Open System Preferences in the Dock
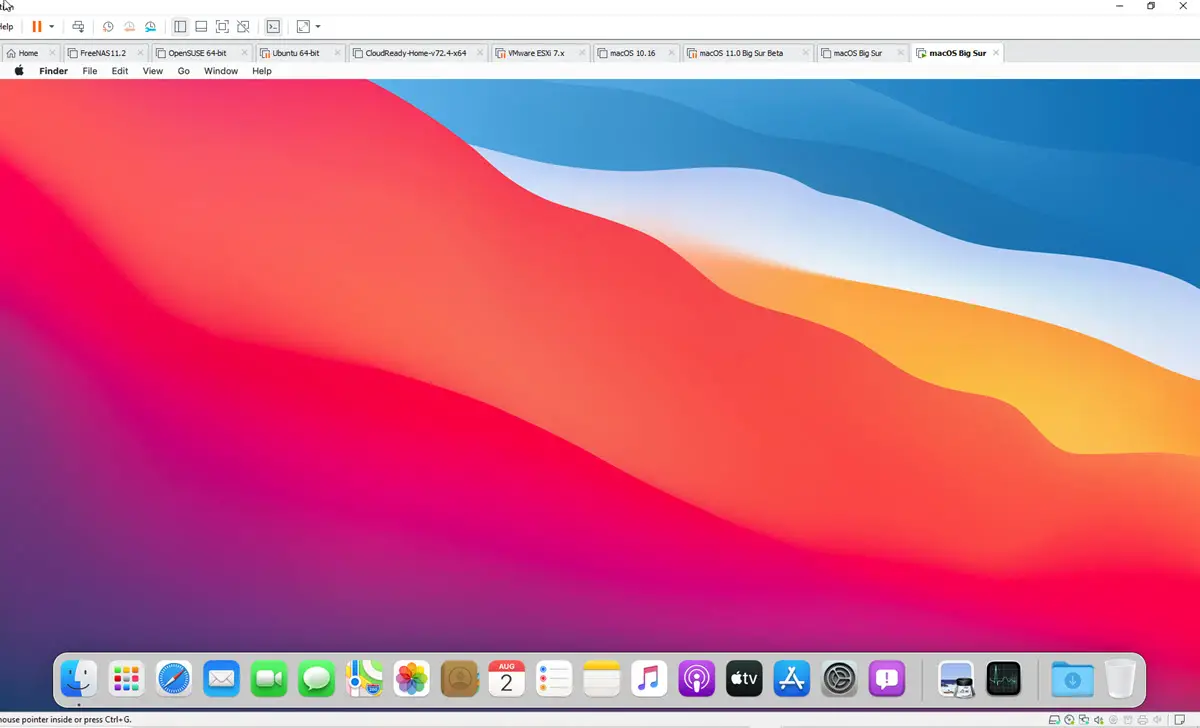The width and height of the screenshot is (1200, 728). point(839,680)
